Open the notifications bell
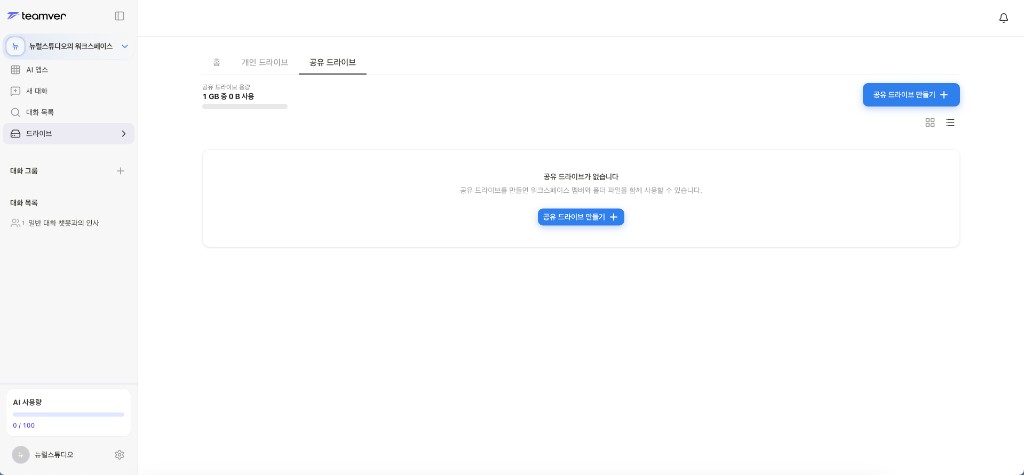 coord(1004,18)
